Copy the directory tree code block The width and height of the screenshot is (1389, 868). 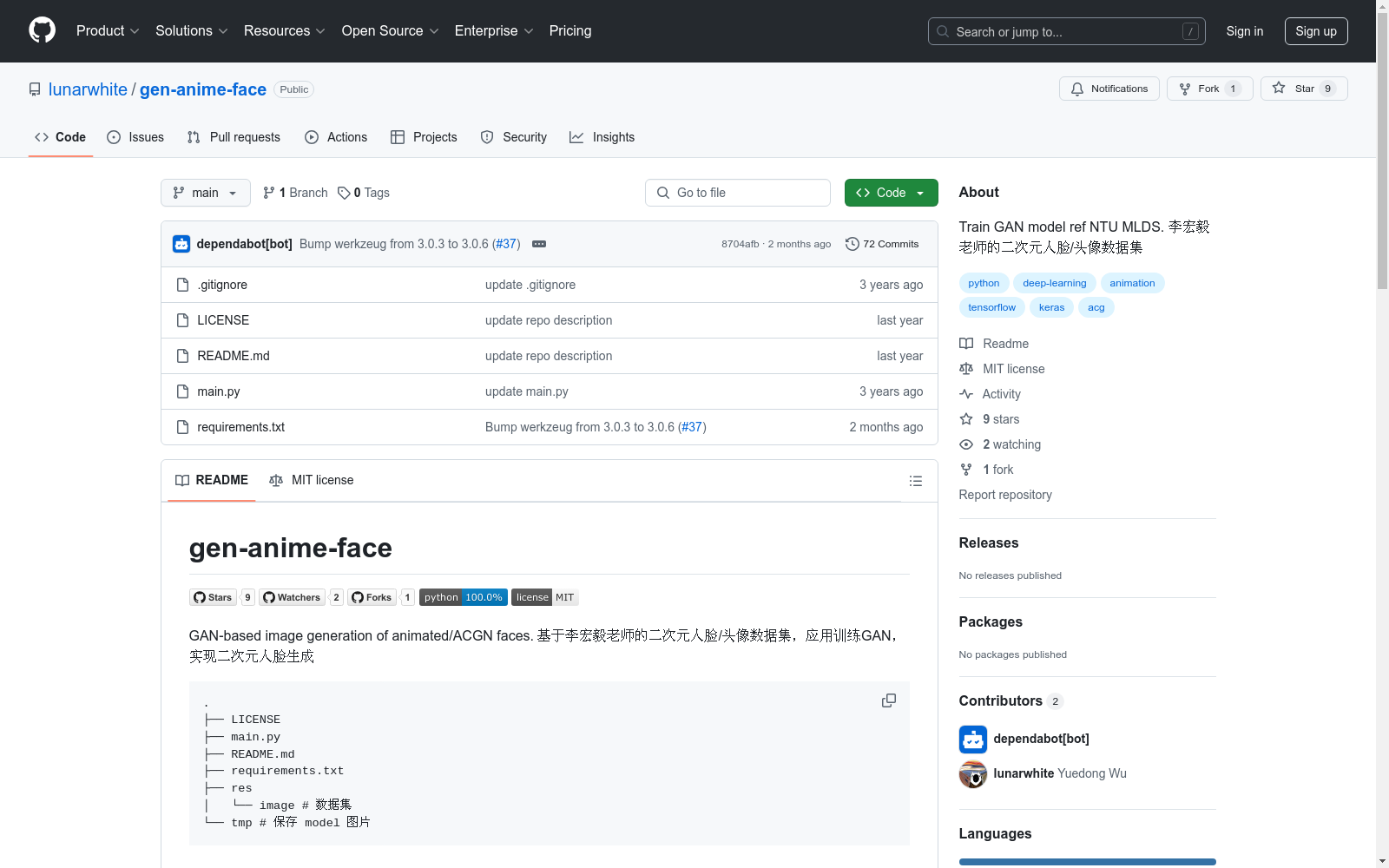click(x=889, y=700)
